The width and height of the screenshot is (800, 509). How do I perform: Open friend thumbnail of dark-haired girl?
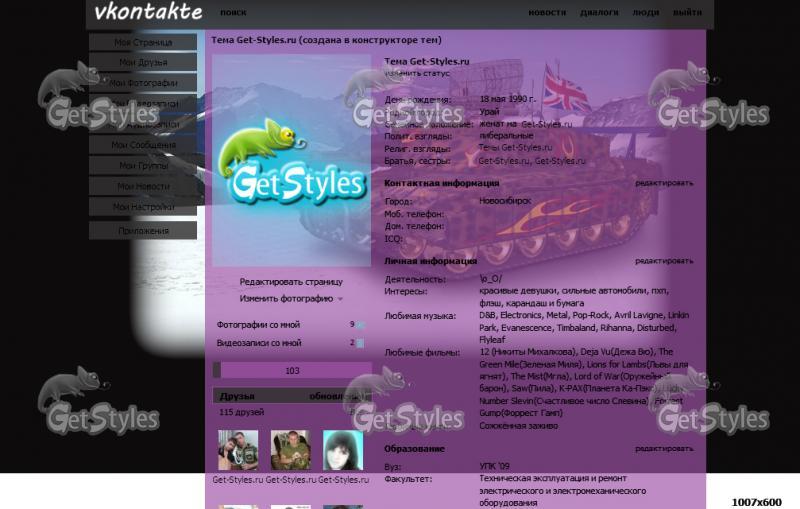pos(343,450)
